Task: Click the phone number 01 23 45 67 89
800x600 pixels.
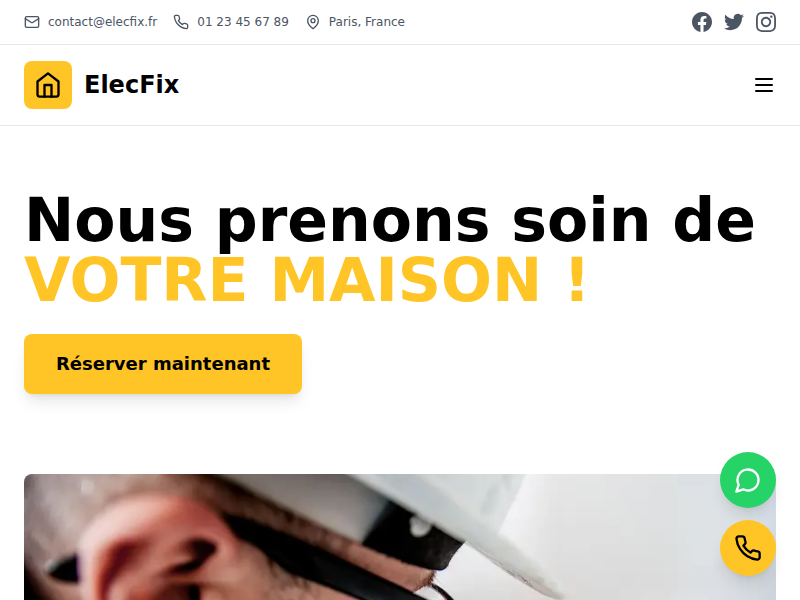Action: pyautogui.click(x=243, y=22)
